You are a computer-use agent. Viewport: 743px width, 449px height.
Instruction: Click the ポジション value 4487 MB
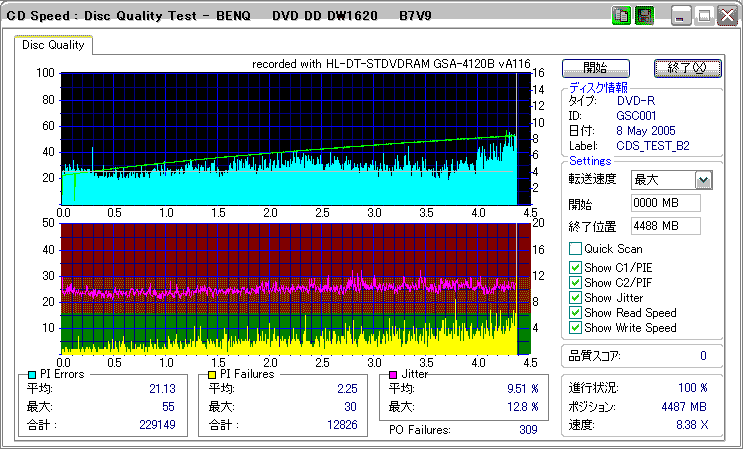684,407
